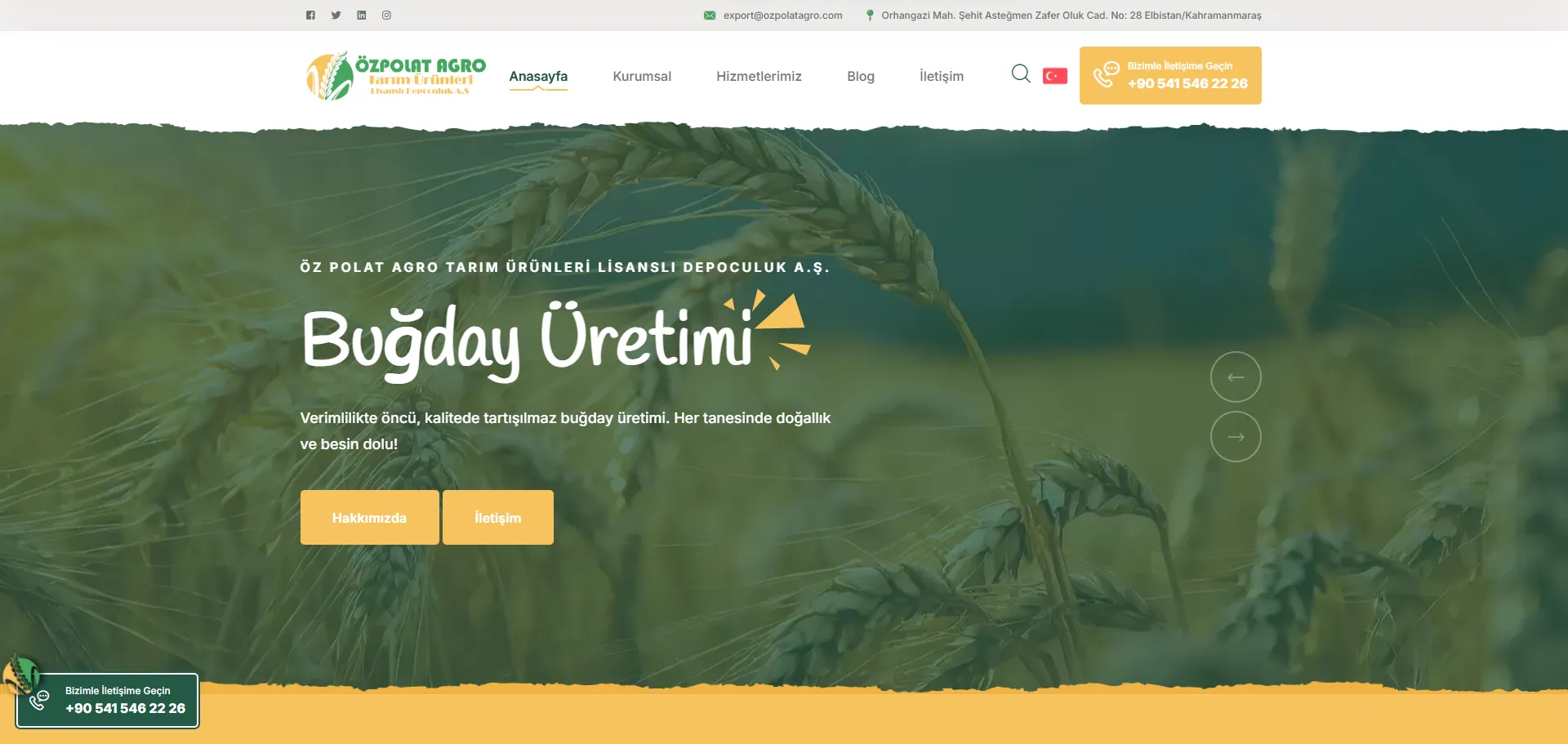Open the Anasayfa menu item
This screenshot has height=744, width=1568.
coord(538,76)
